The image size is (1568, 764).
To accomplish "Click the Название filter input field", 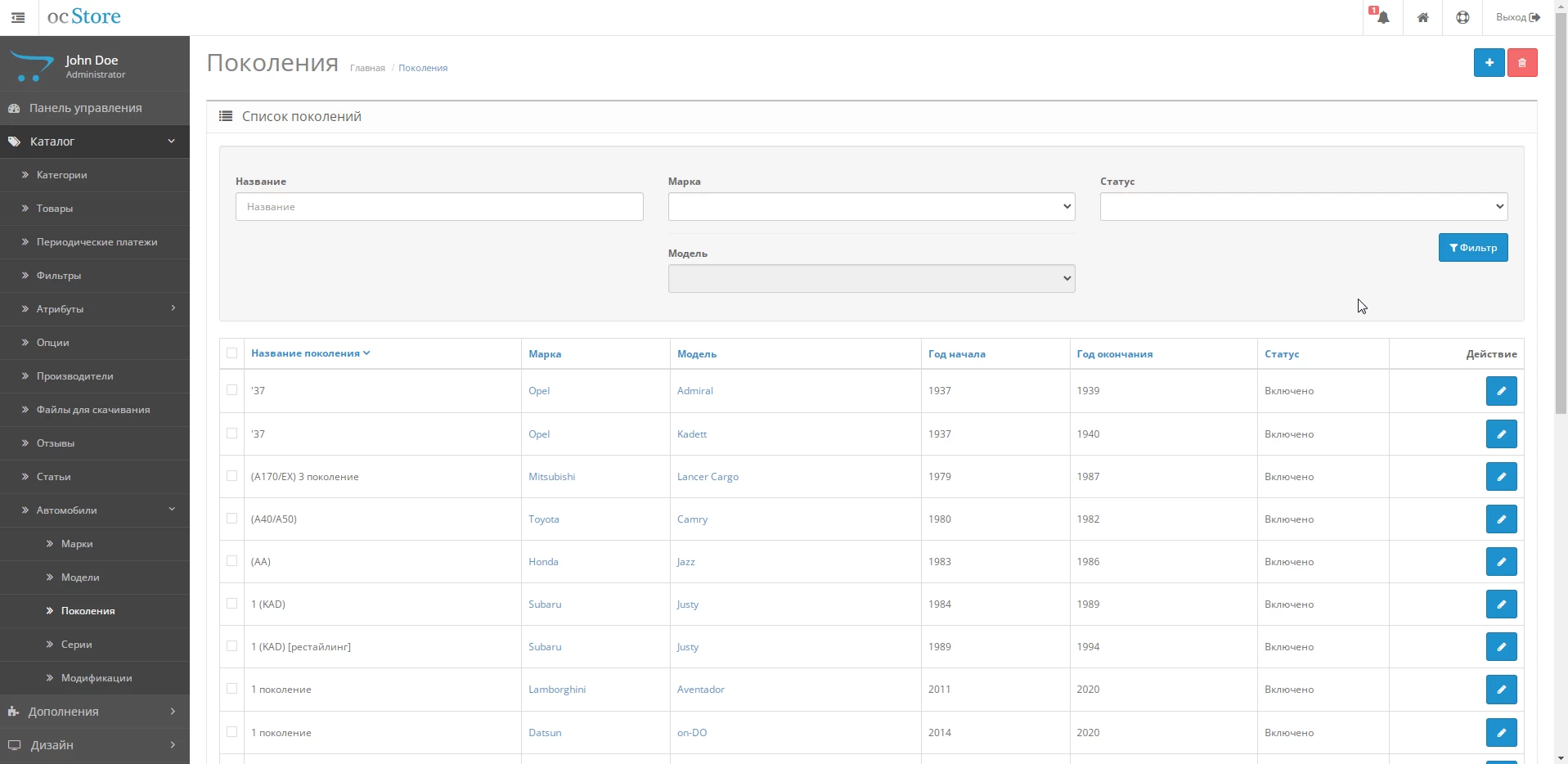I will click(439, 207).
